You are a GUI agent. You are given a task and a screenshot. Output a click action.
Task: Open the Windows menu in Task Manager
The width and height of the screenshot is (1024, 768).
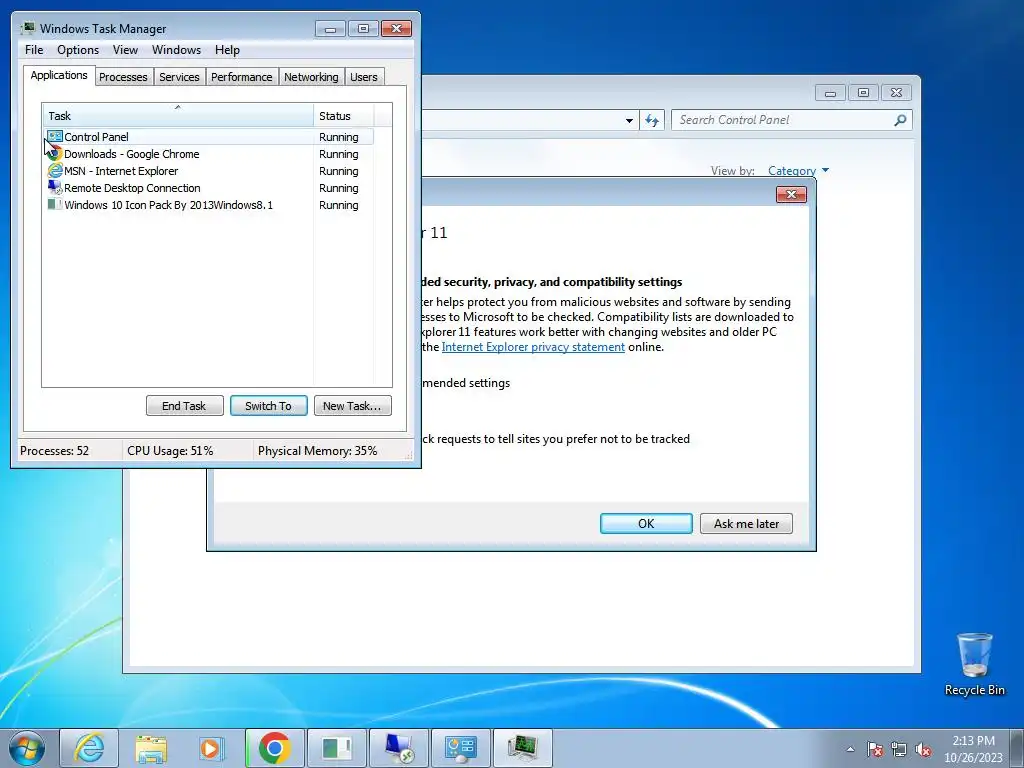coord(176,50)
